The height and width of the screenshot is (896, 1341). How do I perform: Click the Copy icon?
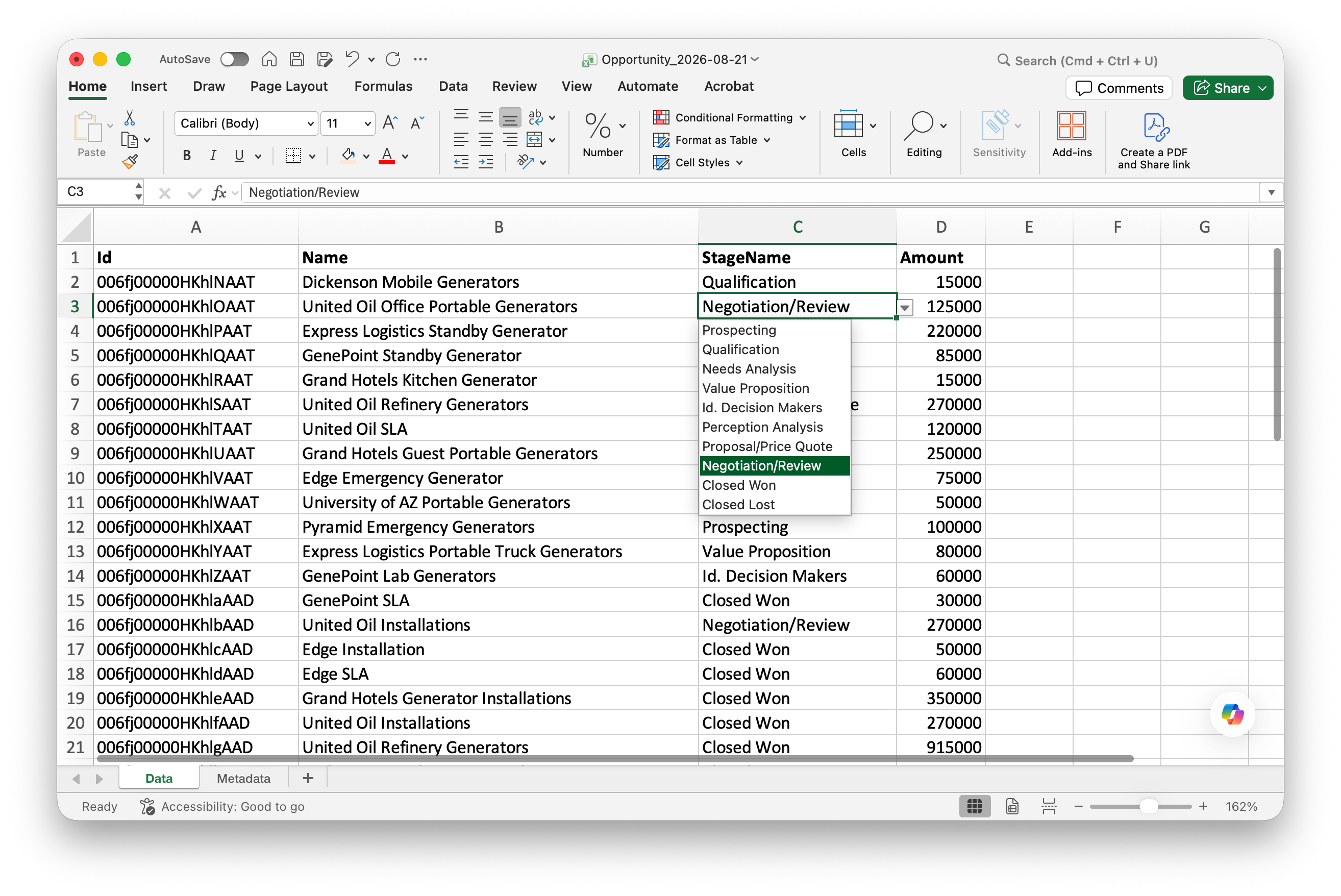point(130,140)
